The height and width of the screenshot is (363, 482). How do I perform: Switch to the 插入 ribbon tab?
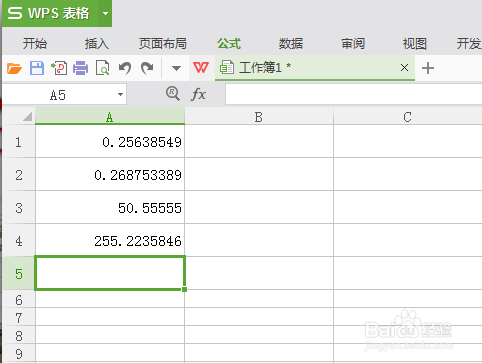(97, 44)
